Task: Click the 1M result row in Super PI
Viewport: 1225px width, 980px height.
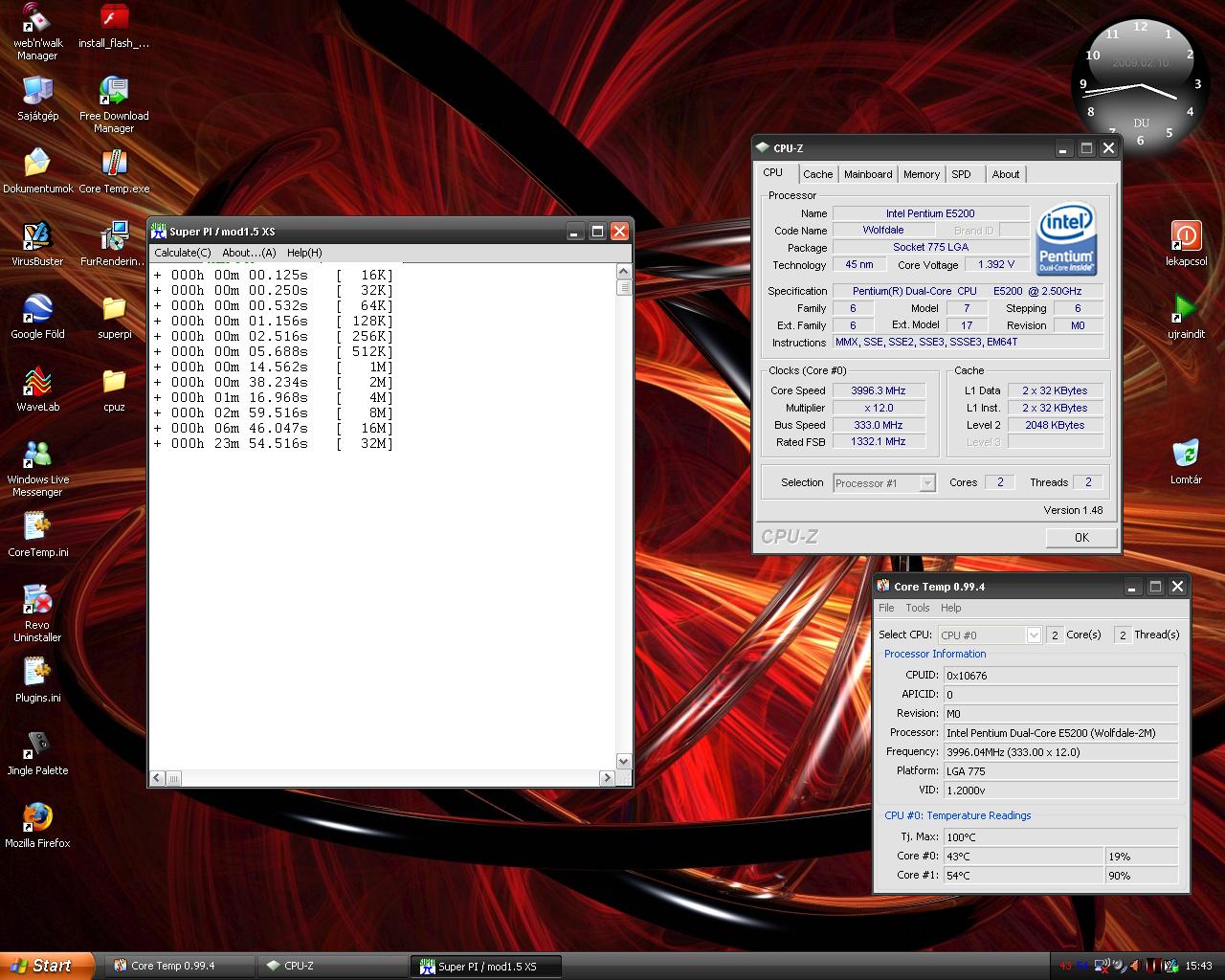Action: [274, 367]
